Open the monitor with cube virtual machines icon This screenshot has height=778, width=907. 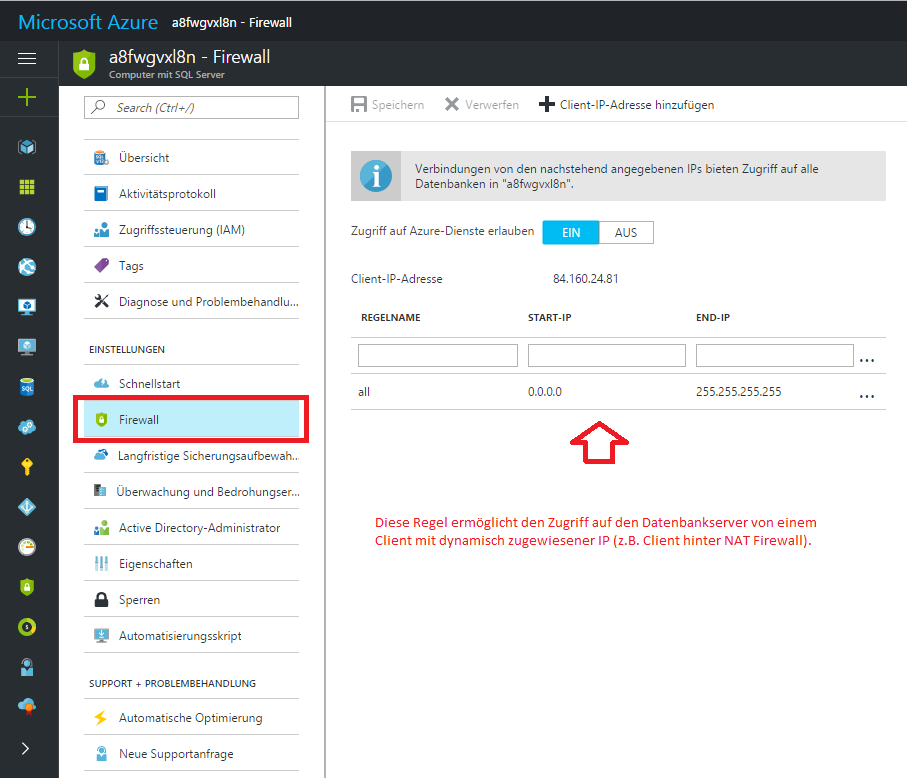(x=27, y=307)
